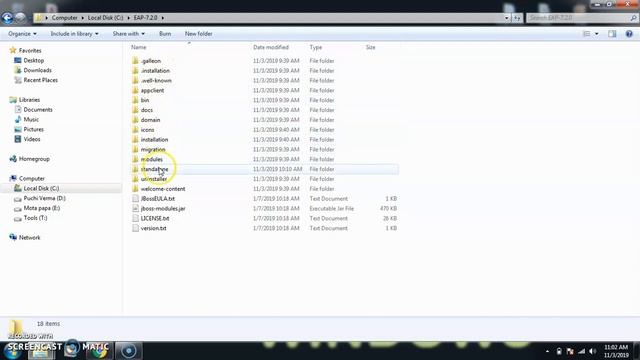640x360 pixels.
Task: Select Documents library
Action: tap(38, 109)
